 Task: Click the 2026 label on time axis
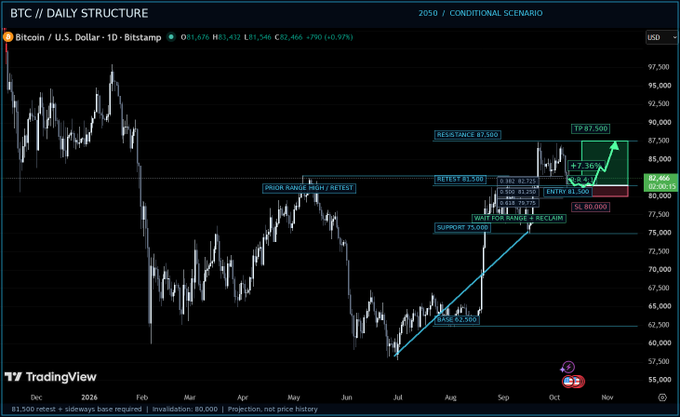pyautogui.click(x=89, y=397)
